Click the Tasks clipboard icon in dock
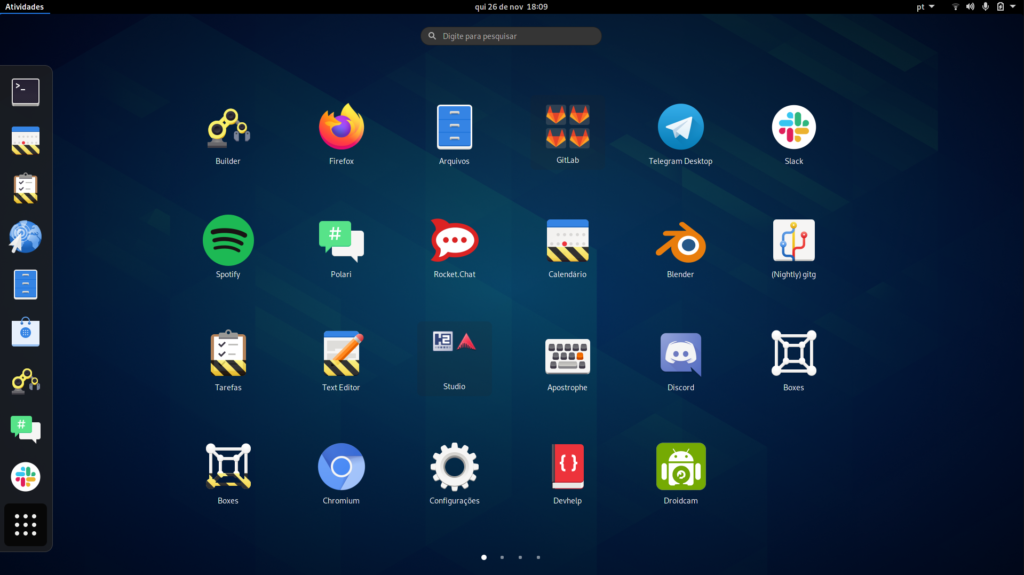This screenshot has width=1024, height=575. (x=25, y=188)
